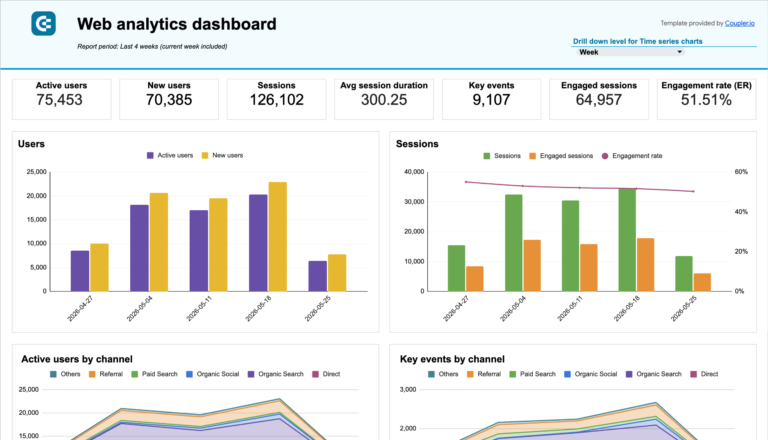This screenshot has height=440, width=768.
Task: Click Organic Social legend swatch in Key events by channel
Action: click(568, 374)
